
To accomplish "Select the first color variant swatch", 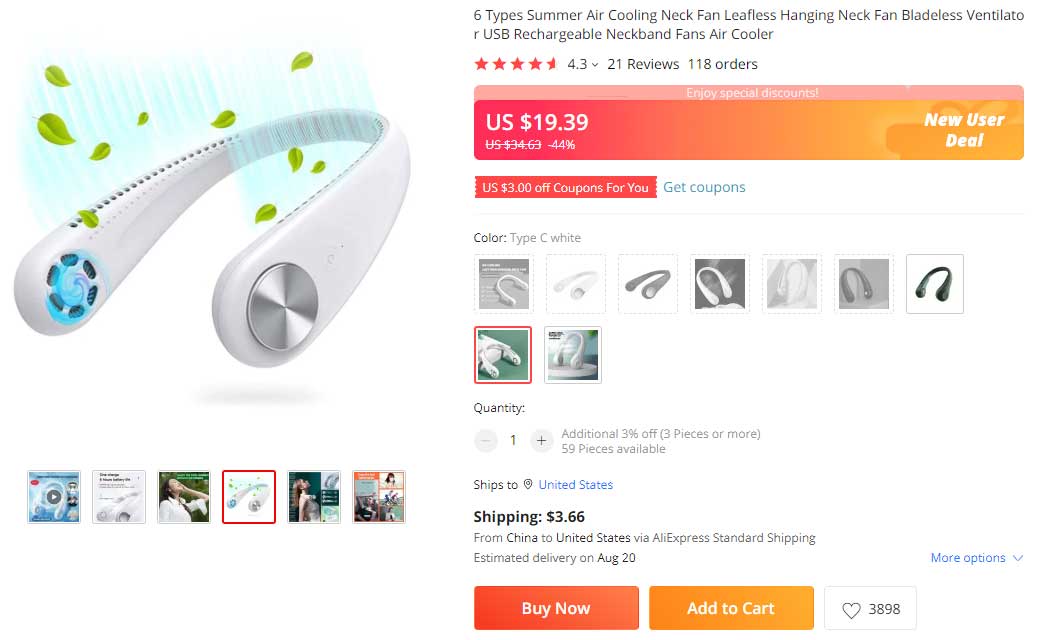I will pos(503,284).
